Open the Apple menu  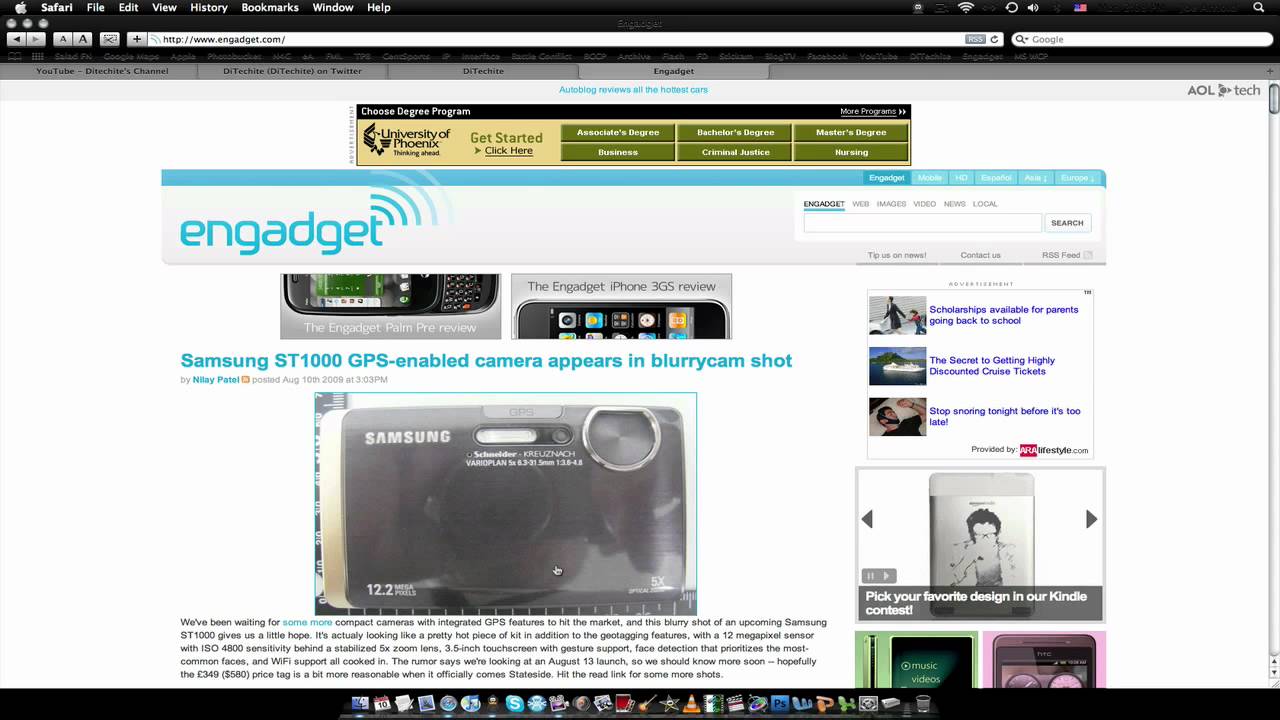coord(20,7)
